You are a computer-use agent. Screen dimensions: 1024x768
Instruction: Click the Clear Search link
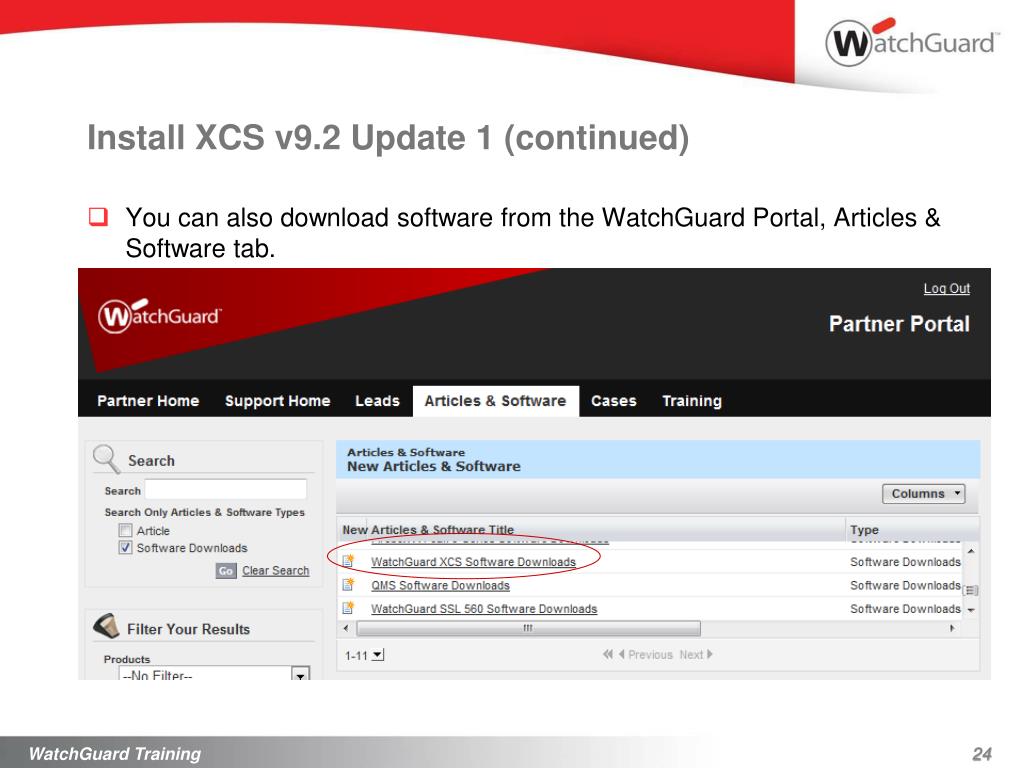pos(276,571)
